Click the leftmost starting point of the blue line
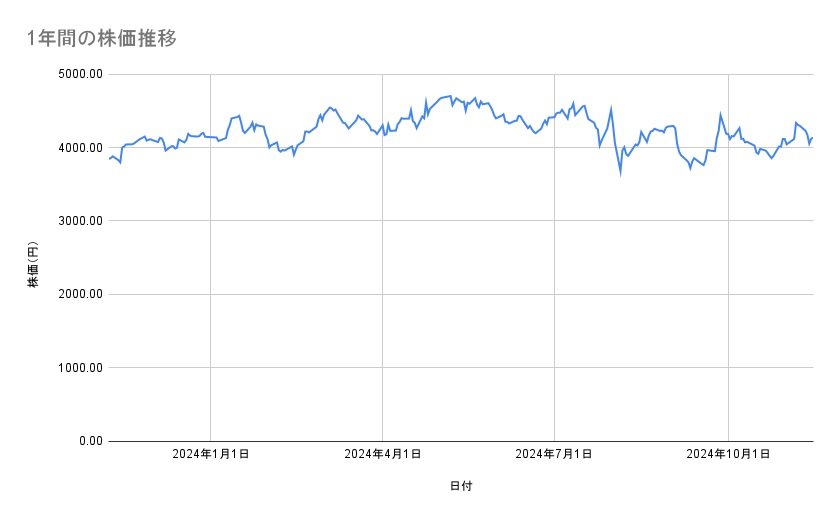Screen dimensions: 839x519 pyautogui.click(x=109, y=159)
